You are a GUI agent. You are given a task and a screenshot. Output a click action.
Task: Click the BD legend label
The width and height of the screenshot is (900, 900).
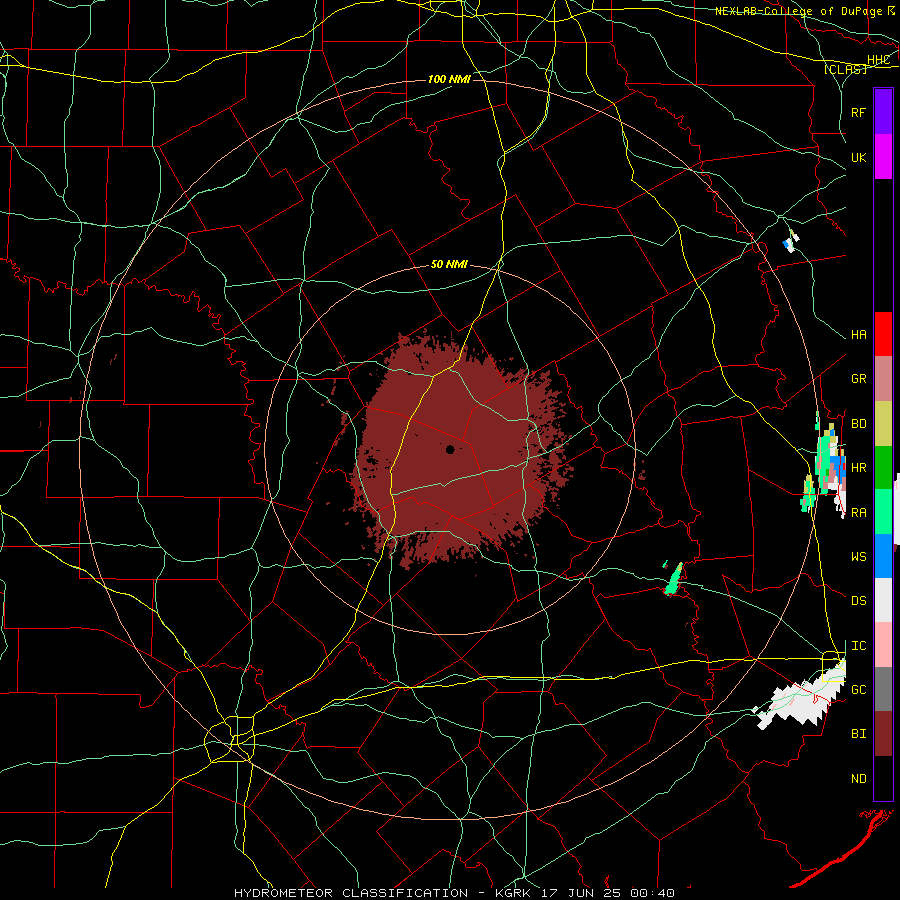point(858,424)
